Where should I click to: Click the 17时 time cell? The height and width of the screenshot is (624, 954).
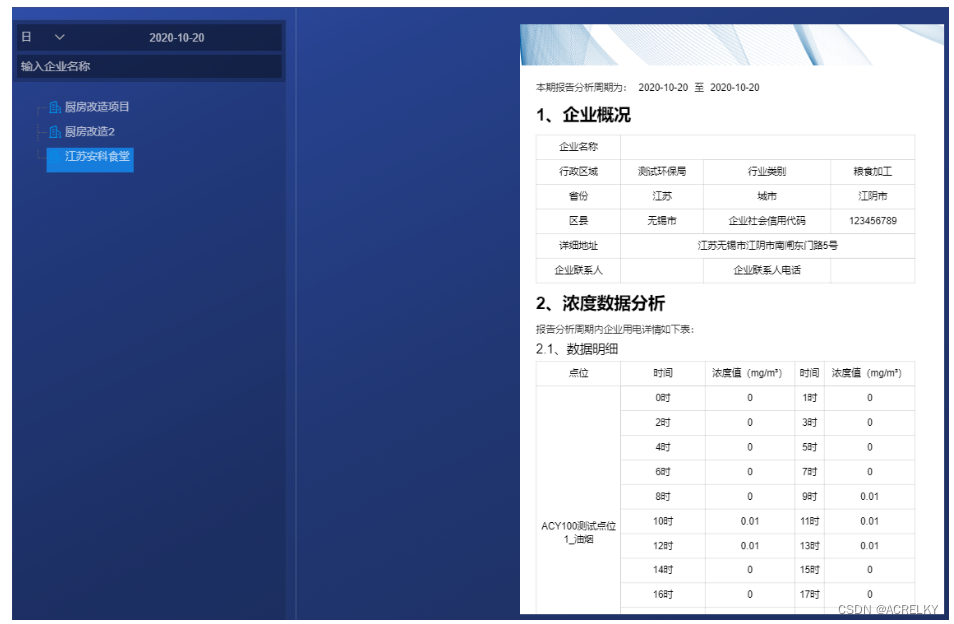[809, 594]
